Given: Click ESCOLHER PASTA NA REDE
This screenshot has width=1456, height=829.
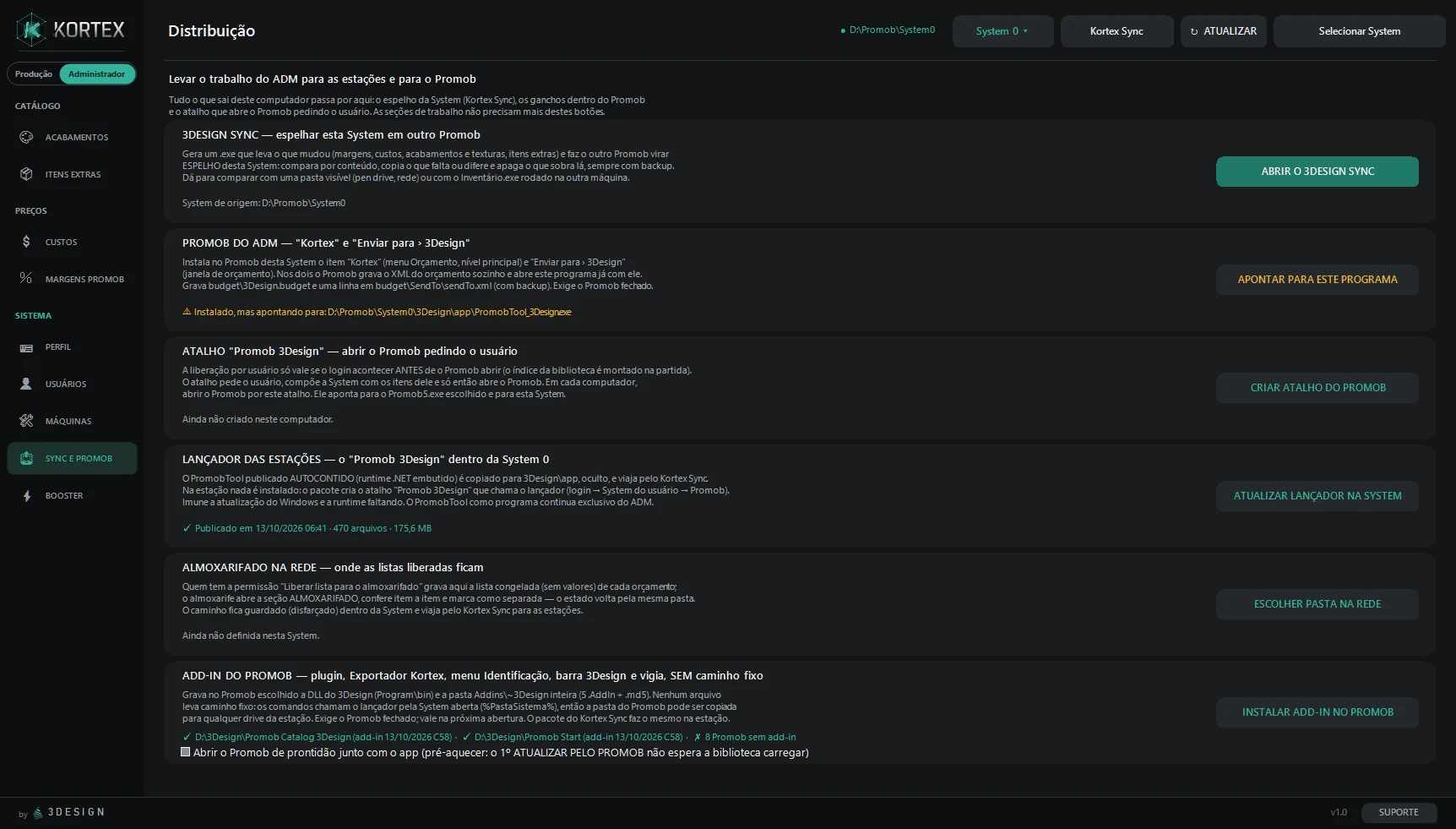Looking at the screenshot, I should click(x=1317, y=604).
